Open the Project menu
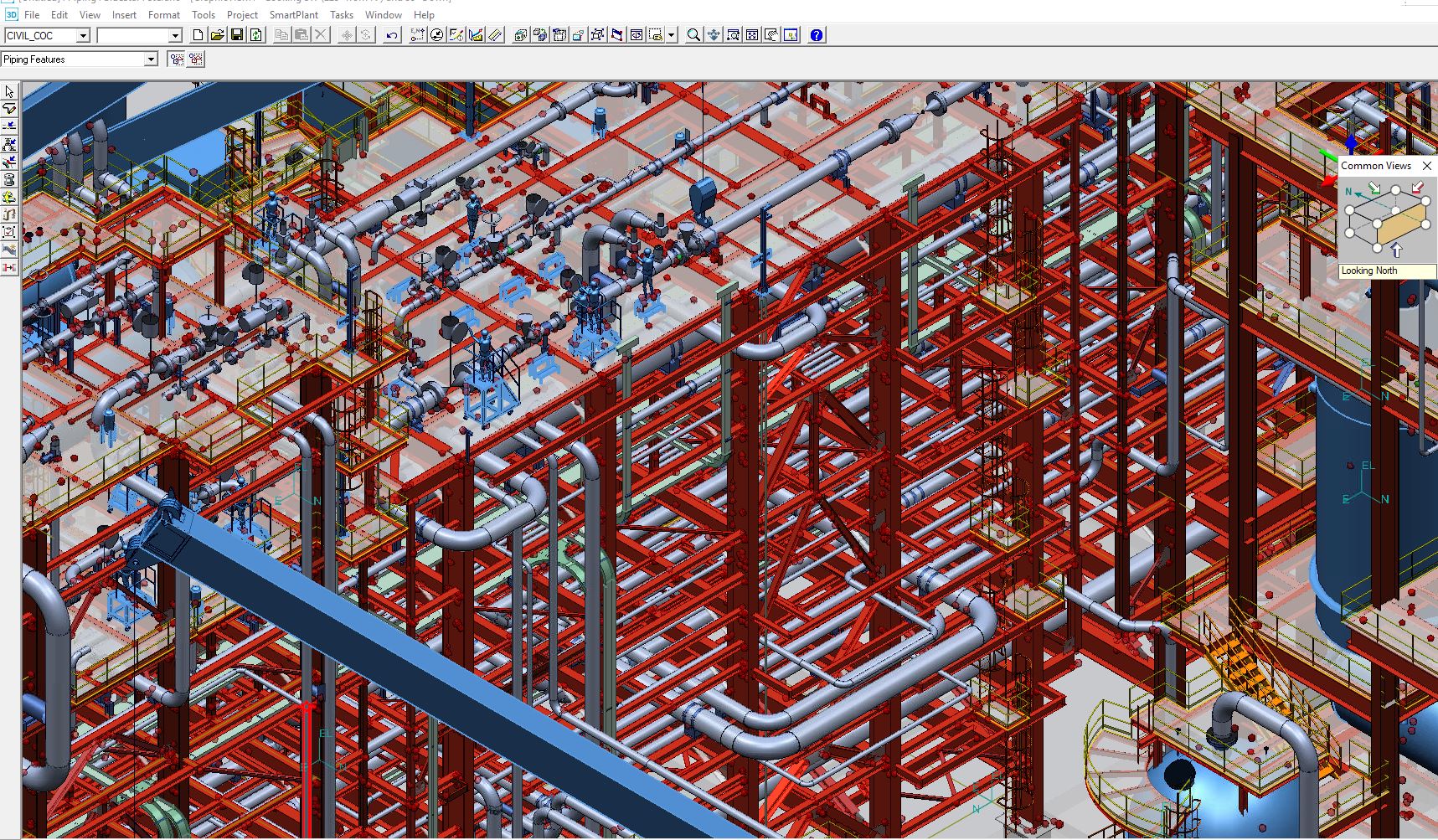Image resolution: width=1438 pixels, height=840 pixels. 242,15
